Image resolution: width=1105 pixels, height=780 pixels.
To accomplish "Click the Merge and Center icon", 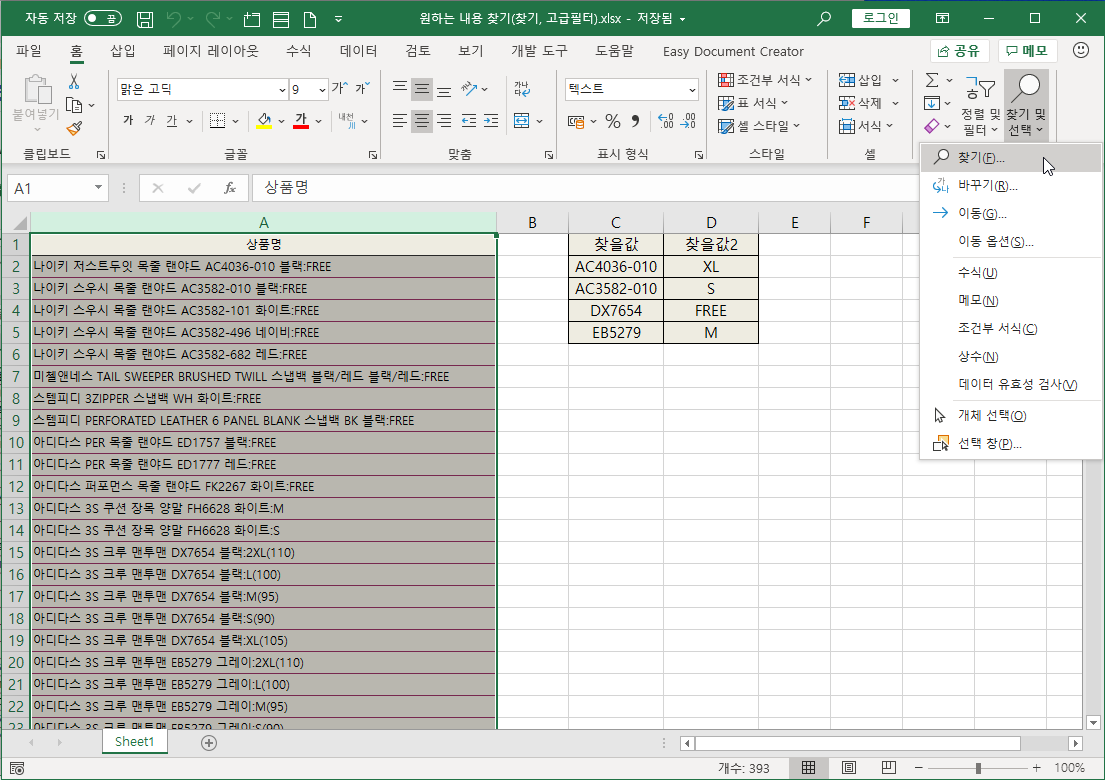I will 521,121.
